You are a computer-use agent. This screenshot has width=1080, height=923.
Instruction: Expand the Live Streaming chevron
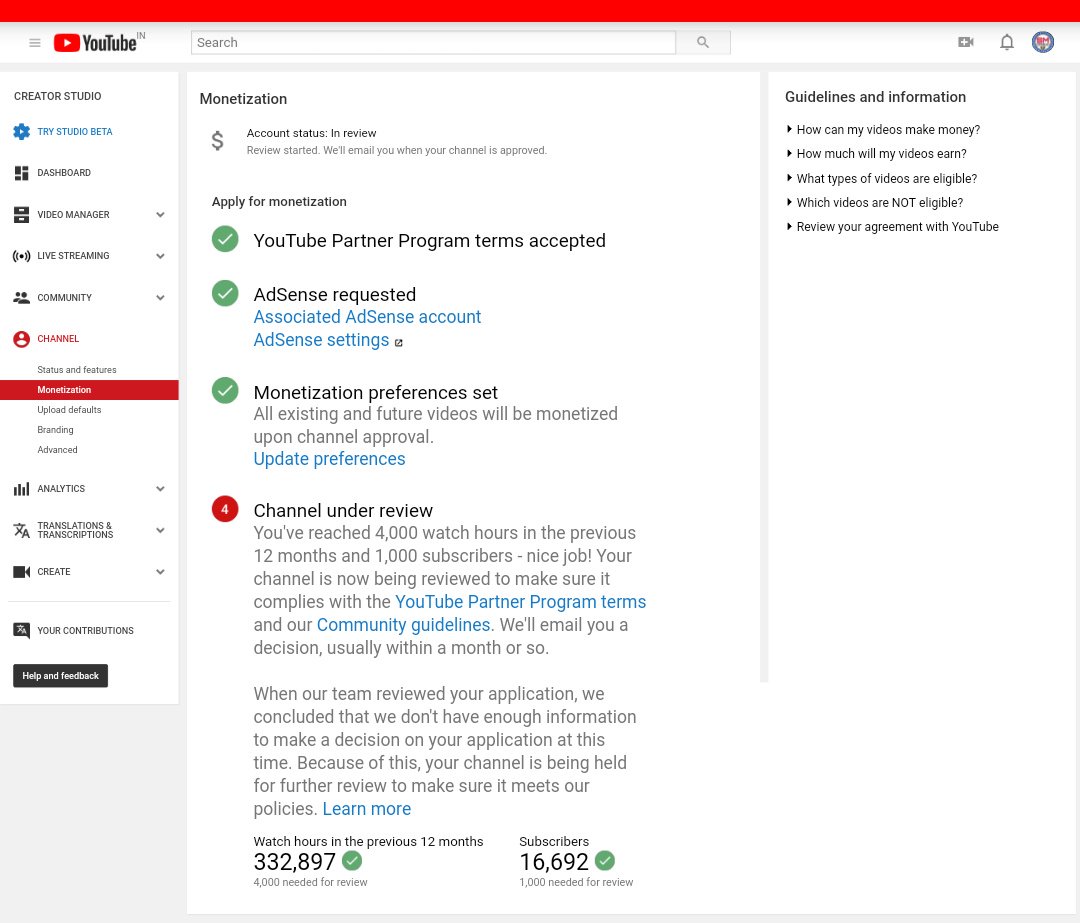point(160,256)
